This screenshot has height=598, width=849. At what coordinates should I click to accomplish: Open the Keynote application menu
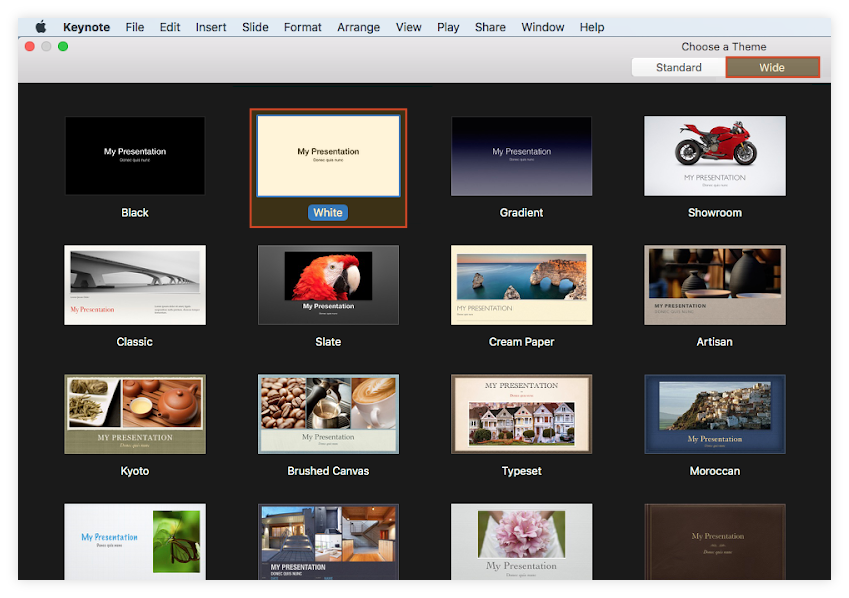point(86,27)
